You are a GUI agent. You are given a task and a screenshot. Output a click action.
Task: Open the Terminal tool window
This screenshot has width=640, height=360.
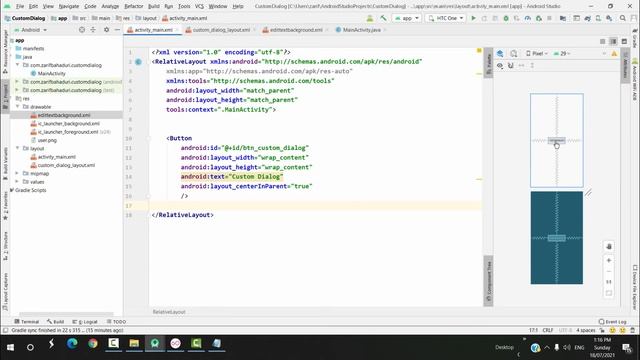click(27, 322)
